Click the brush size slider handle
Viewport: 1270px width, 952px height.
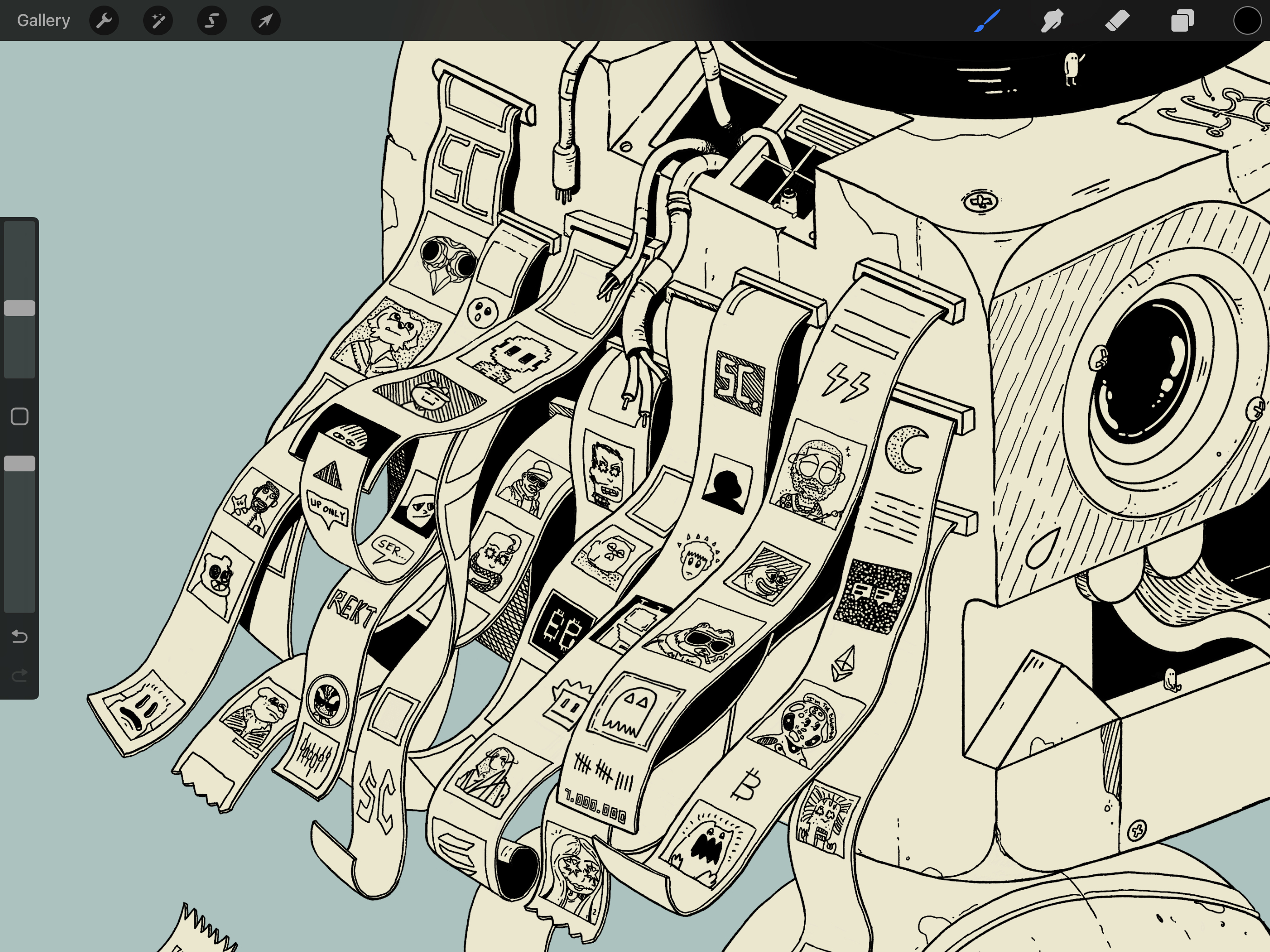pyautogui.click(x=20, y=308)
